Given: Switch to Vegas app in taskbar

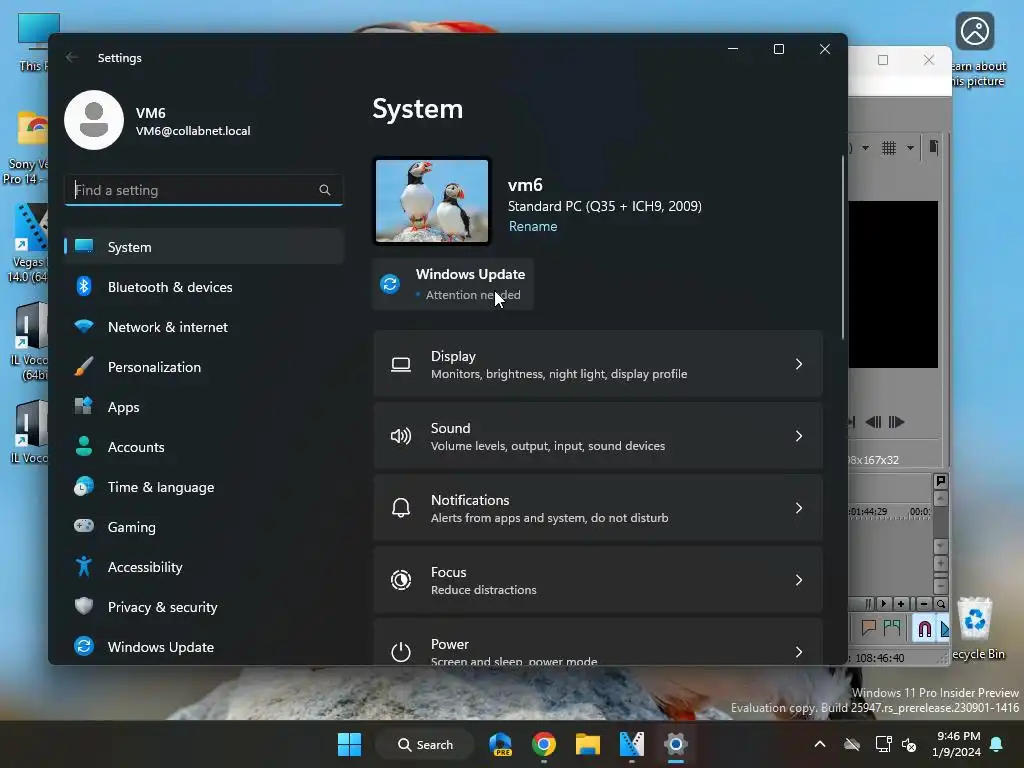Looking at the screenshot, I should coord(632,744).
